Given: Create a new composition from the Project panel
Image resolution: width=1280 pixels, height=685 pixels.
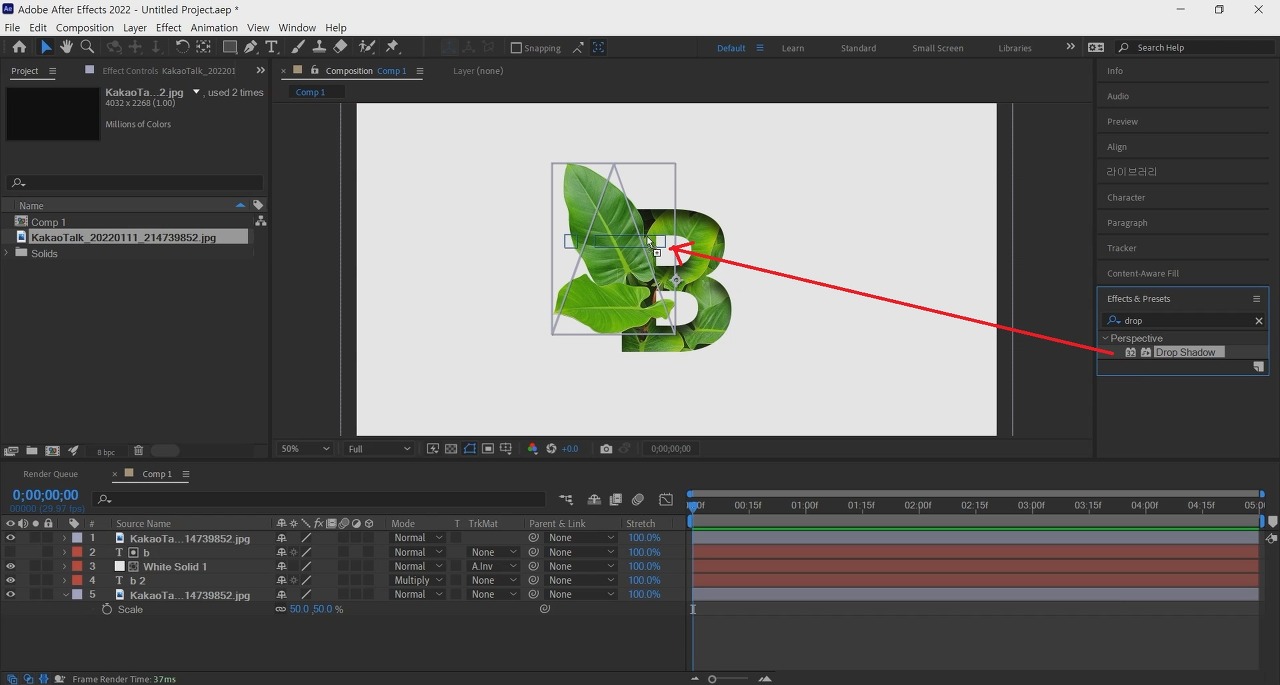Looking at the screenshot, I should 53,451.
